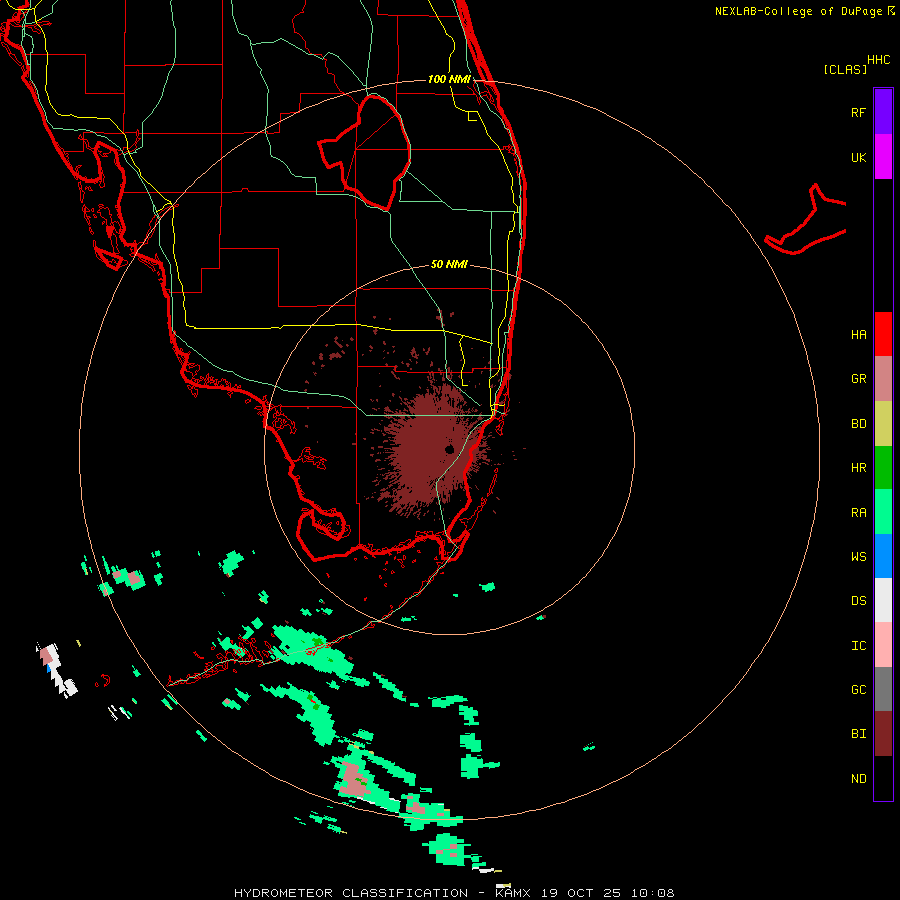Click the 'HA' legend label
This screenshot has width=900, height=900.
point(858,335)
